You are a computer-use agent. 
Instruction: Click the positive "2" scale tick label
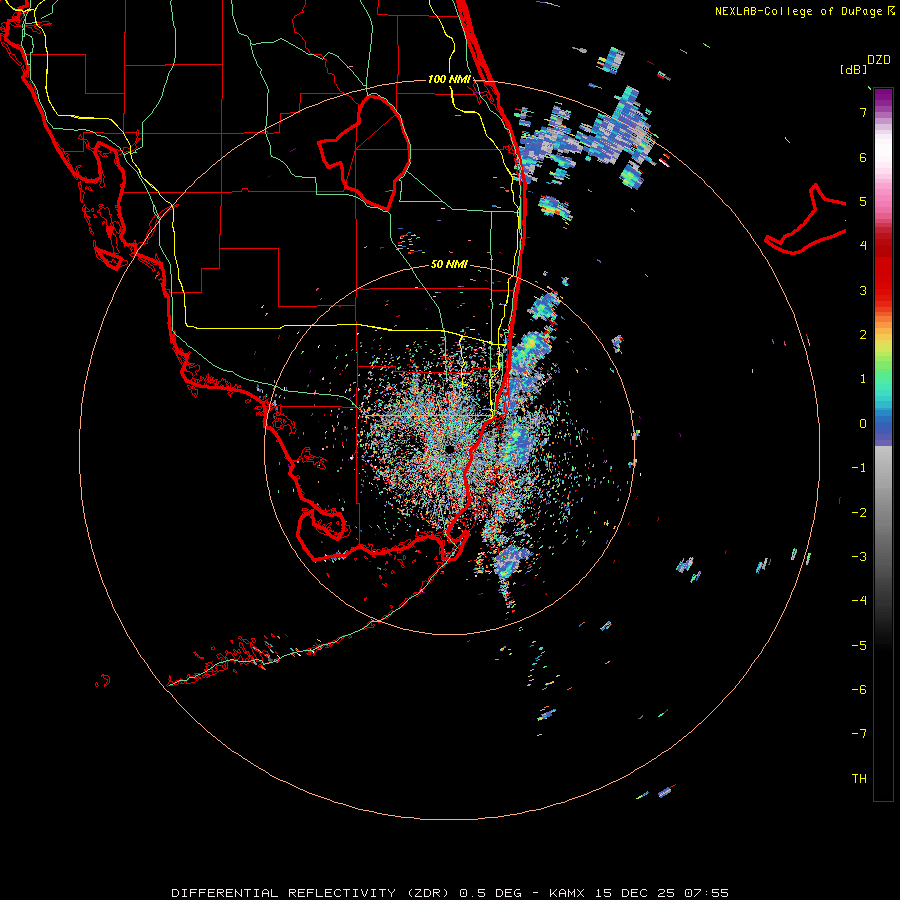(863, 335)
